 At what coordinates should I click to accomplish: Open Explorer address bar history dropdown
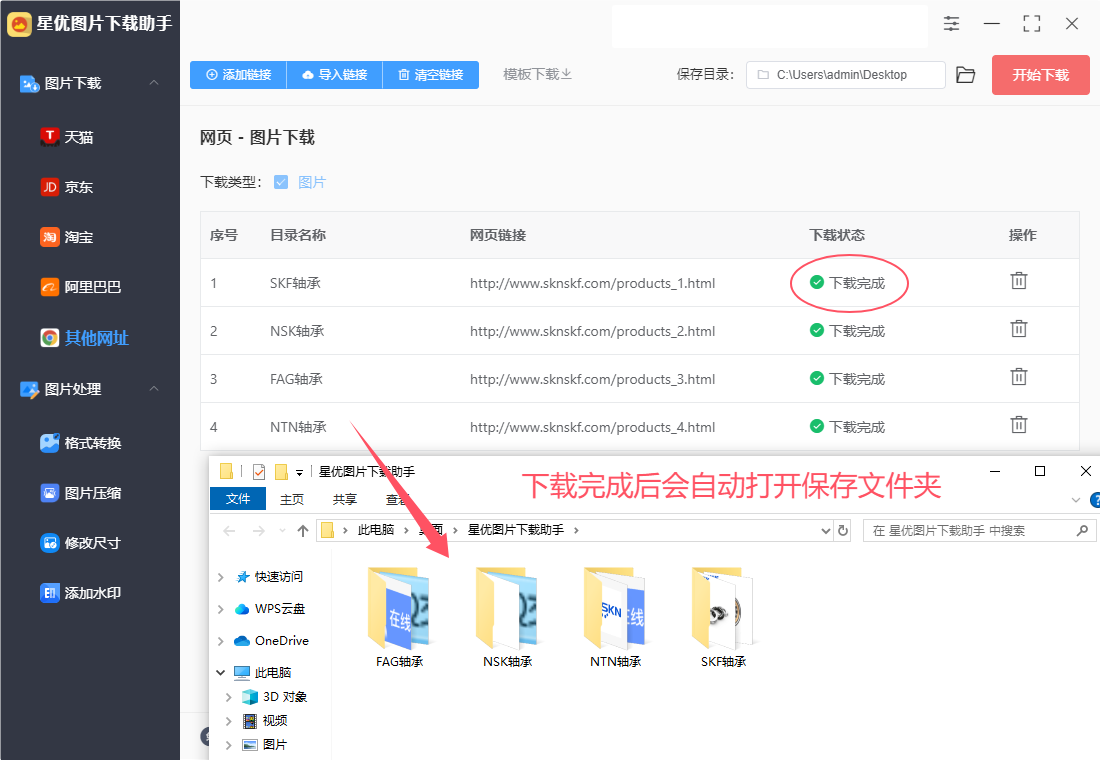[x=826, y=531]
